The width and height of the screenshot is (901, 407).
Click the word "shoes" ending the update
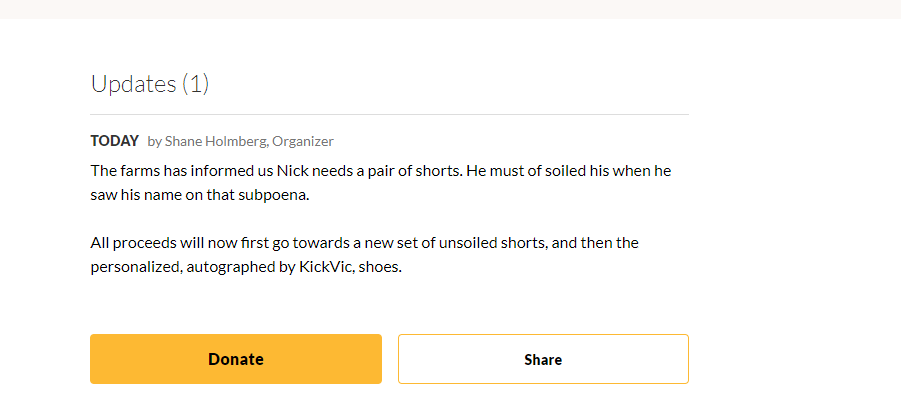coord(380,268)
